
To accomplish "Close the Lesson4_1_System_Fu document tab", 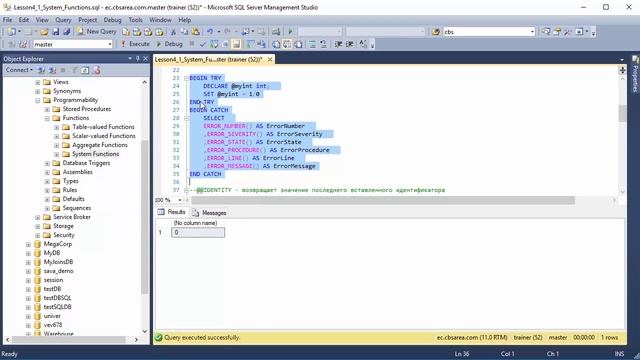I will click(270, 60).
